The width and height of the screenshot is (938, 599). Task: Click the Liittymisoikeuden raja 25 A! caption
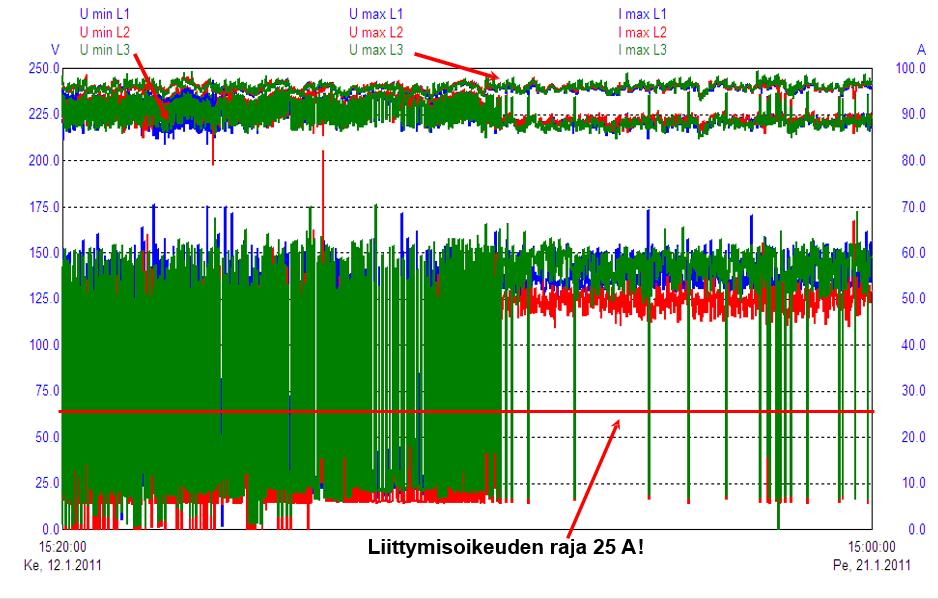click(x=506, y=547)
